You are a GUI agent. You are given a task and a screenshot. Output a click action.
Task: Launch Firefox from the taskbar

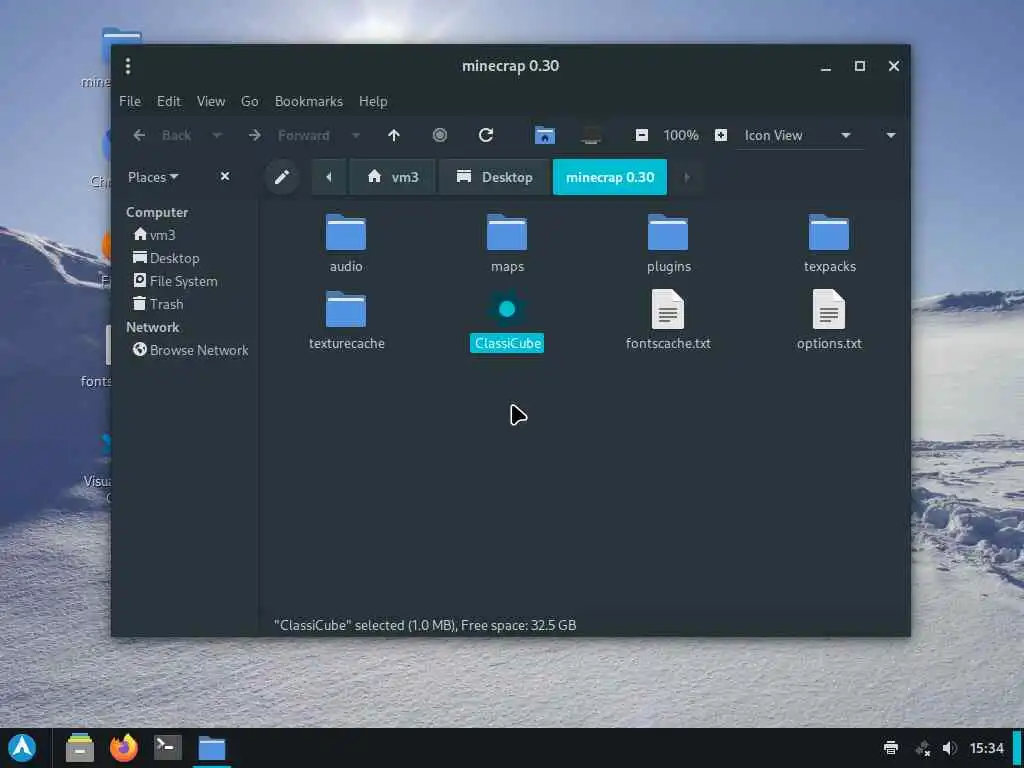click(x=123, y=748)
